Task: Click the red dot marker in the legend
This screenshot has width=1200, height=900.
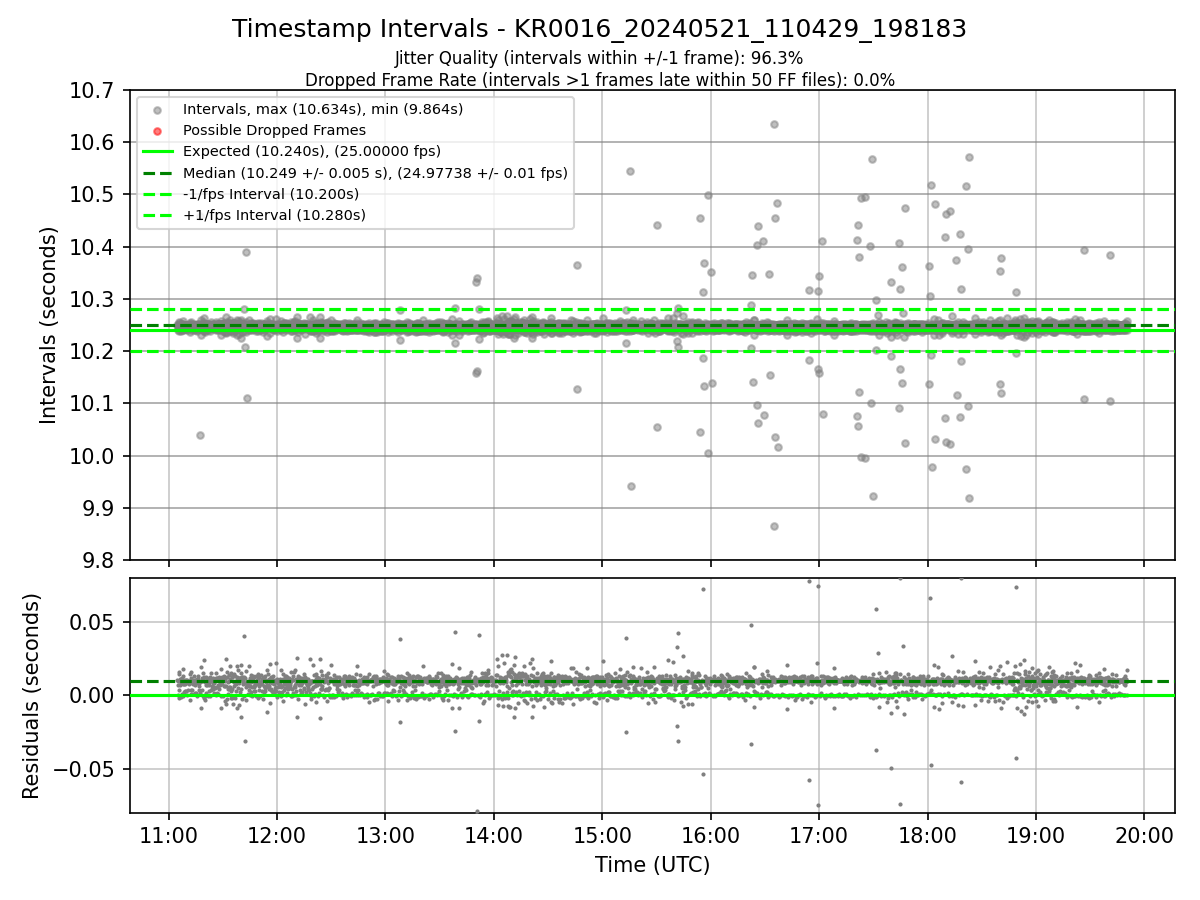Action: [157, 131]
